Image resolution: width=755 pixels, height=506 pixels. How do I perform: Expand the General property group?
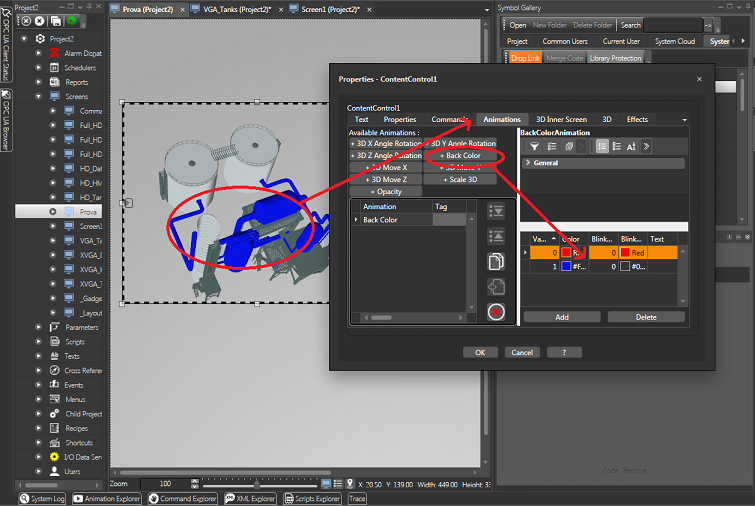click(527, 163)
